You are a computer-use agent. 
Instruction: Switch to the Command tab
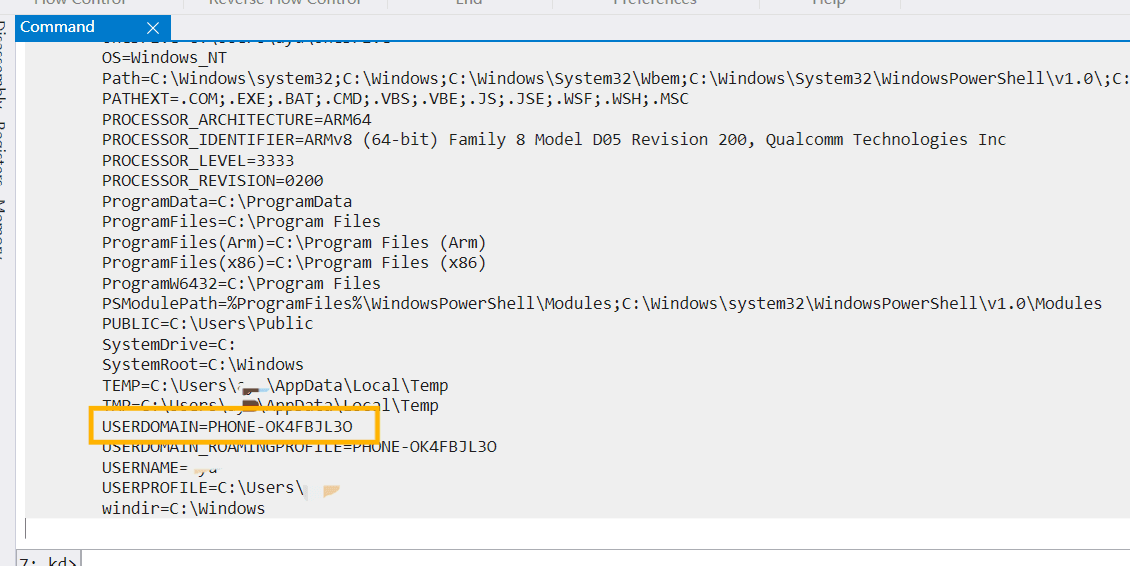tap(58, 27)
